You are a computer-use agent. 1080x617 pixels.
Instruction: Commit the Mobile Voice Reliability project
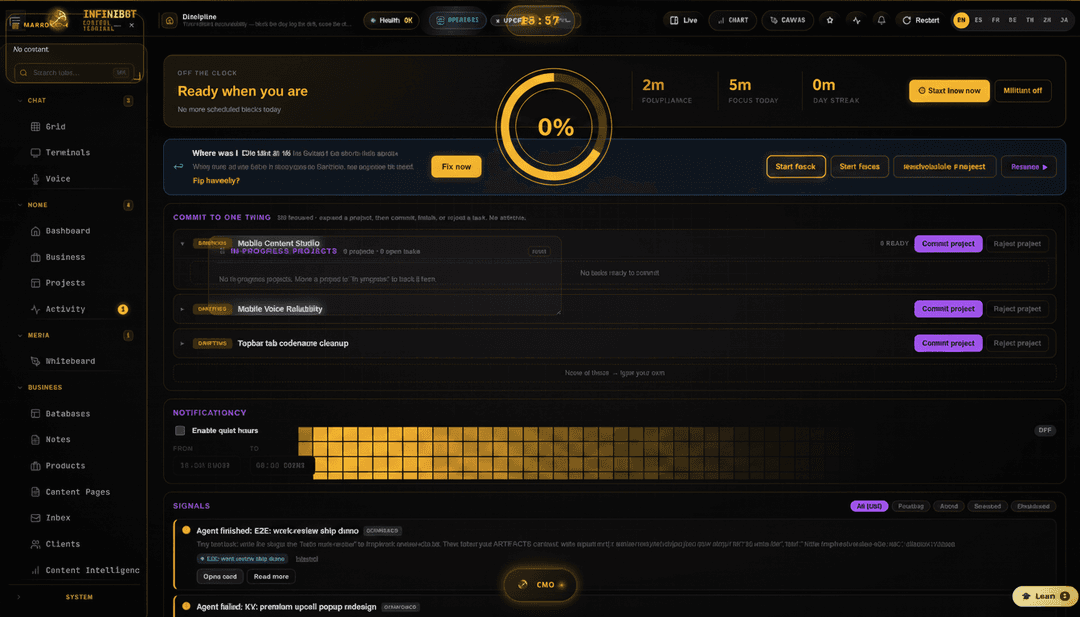[x=948, y=309]
